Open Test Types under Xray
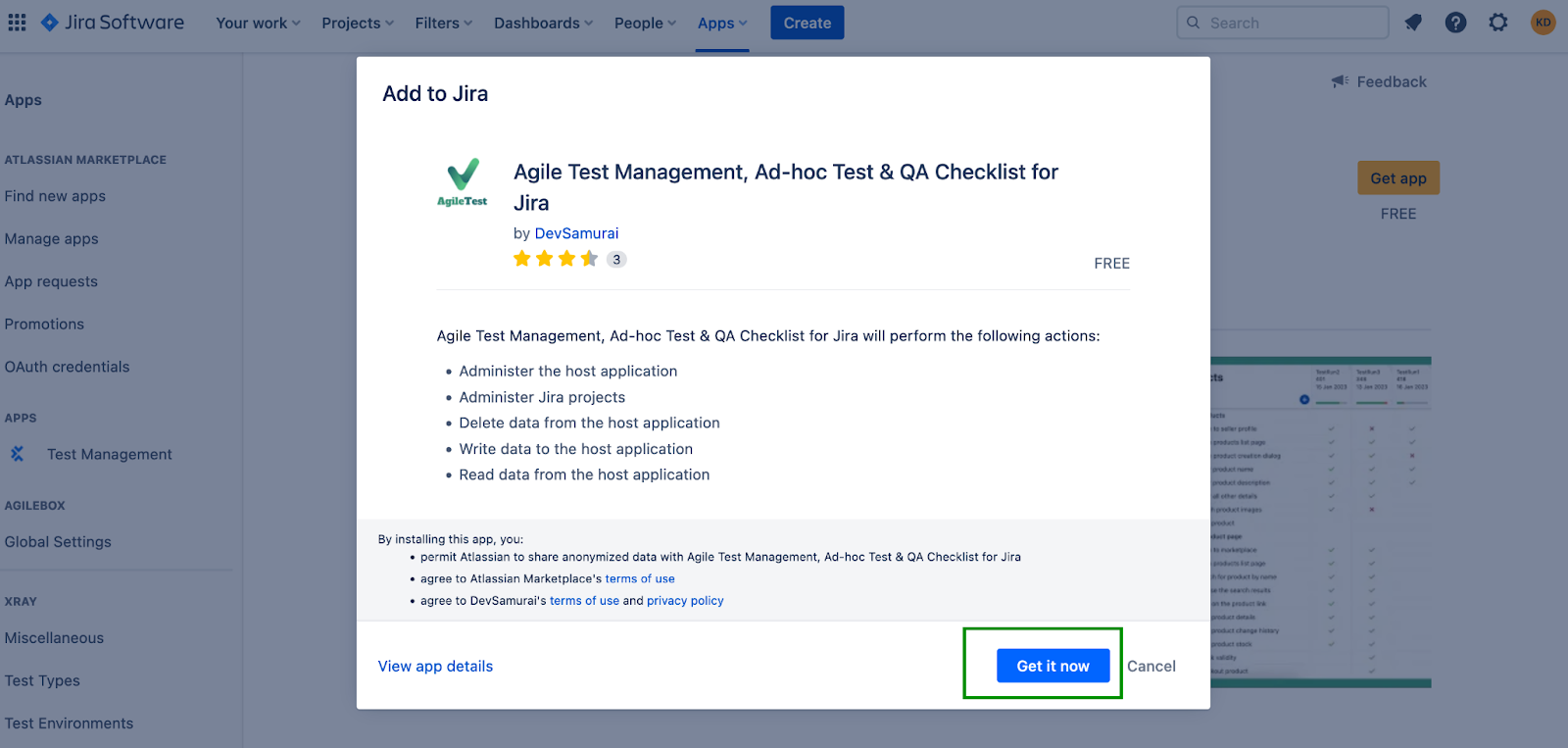 tap(42, 680)
